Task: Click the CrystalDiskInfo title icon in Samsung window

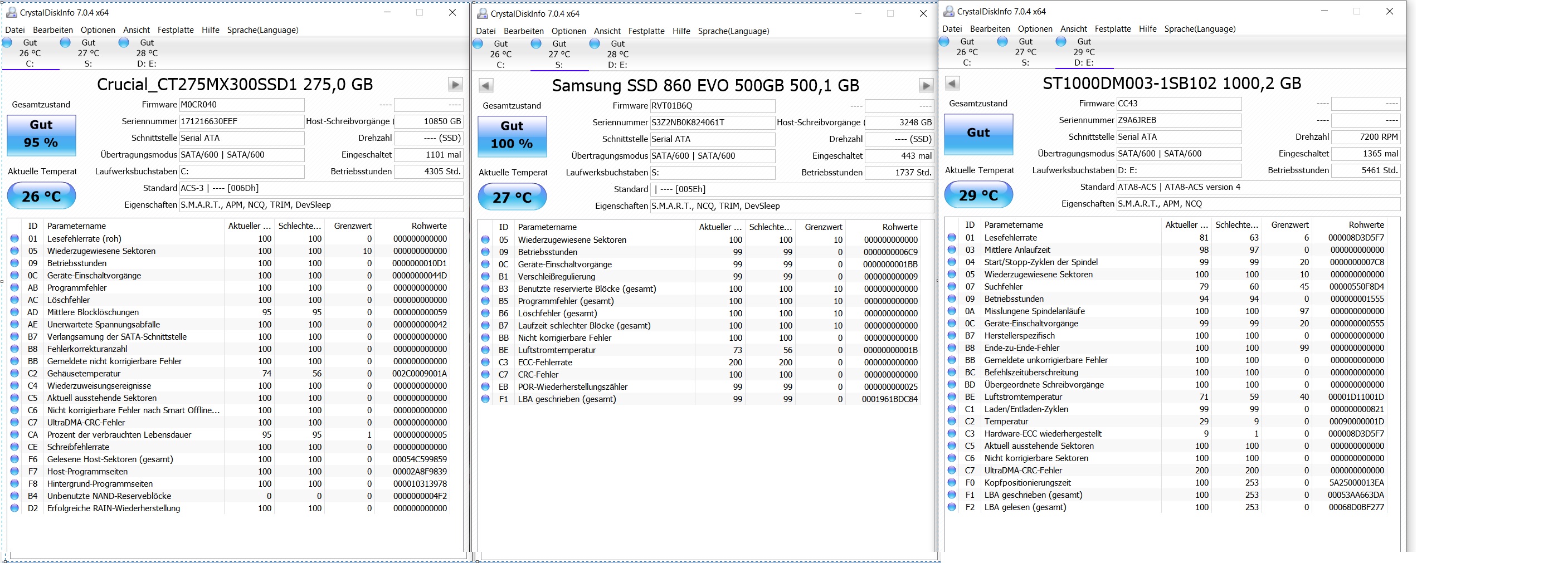Action: coord(483,13)
